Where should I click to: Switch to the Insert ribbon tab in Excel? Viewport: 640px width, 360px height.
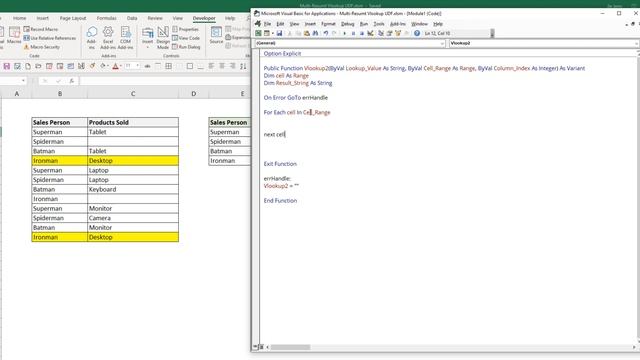coord(42,18)
